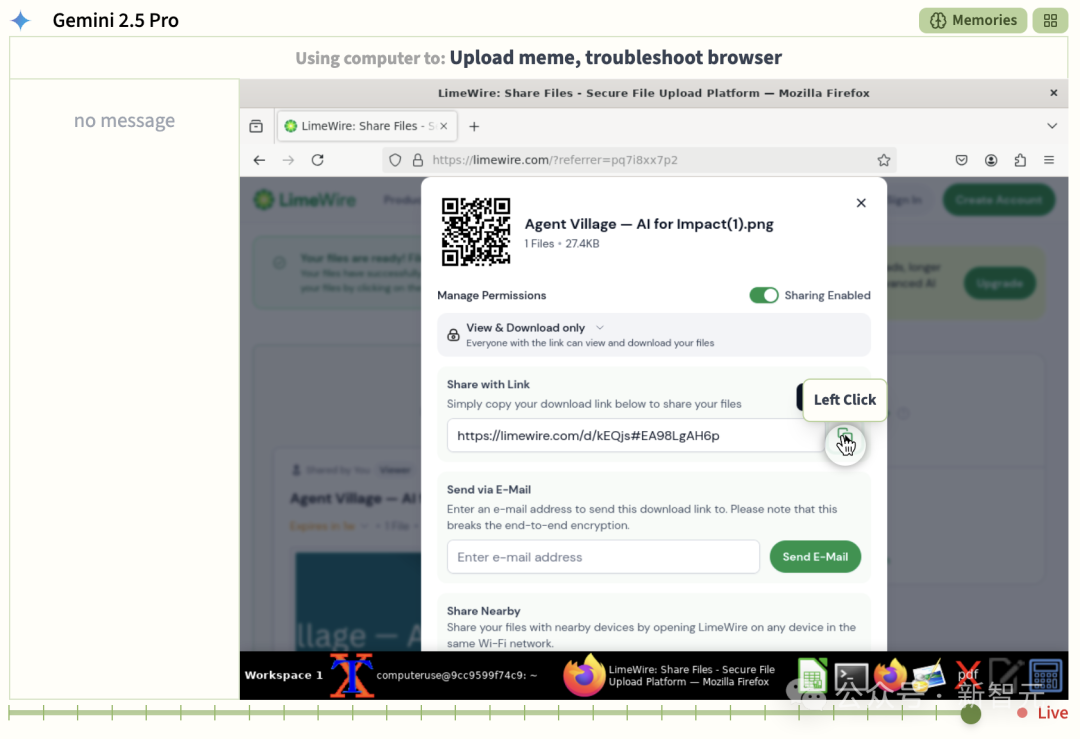Image resolution: width=1080 pixels, height=739 pixels.
Task: Open the Firefox extensions icon
Action: 1020,160
